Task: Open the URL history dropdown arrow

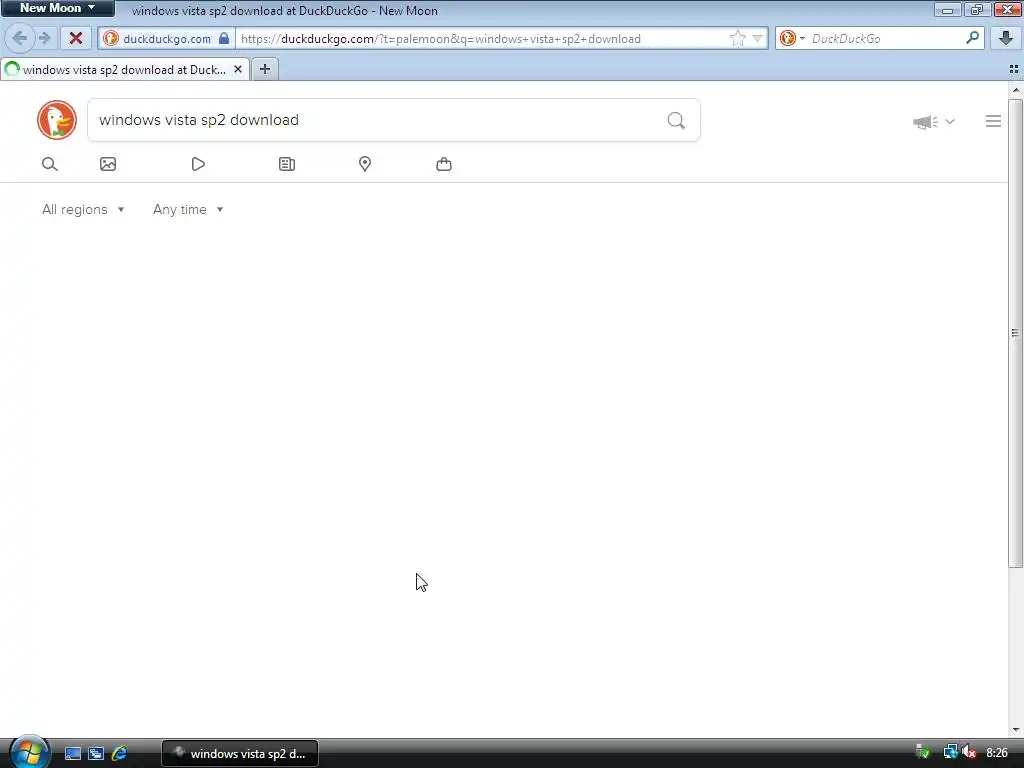Action: [x=757, y=39]
